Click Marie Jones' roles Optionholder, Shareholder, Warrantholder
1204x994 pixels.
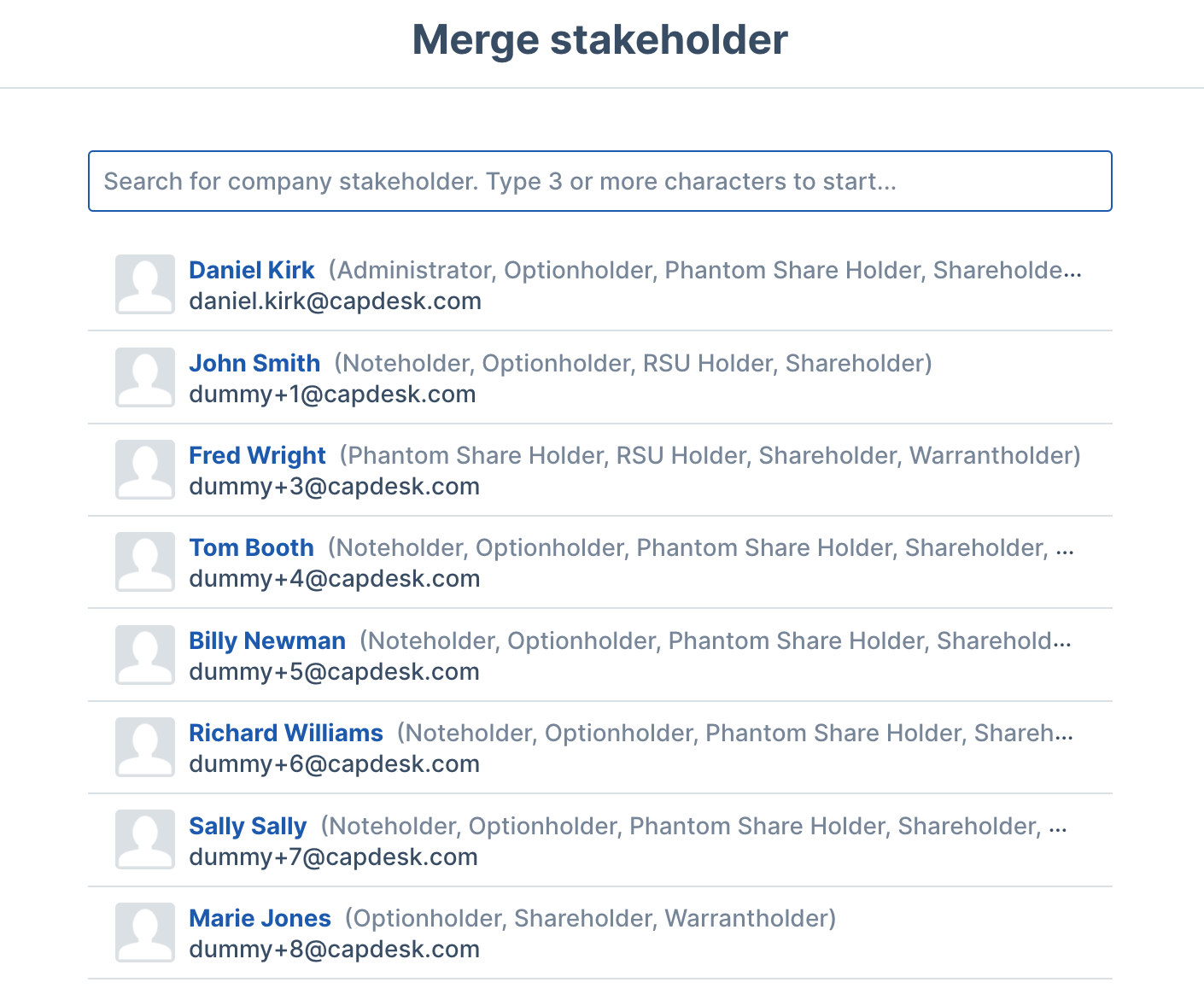click(591, 918)
